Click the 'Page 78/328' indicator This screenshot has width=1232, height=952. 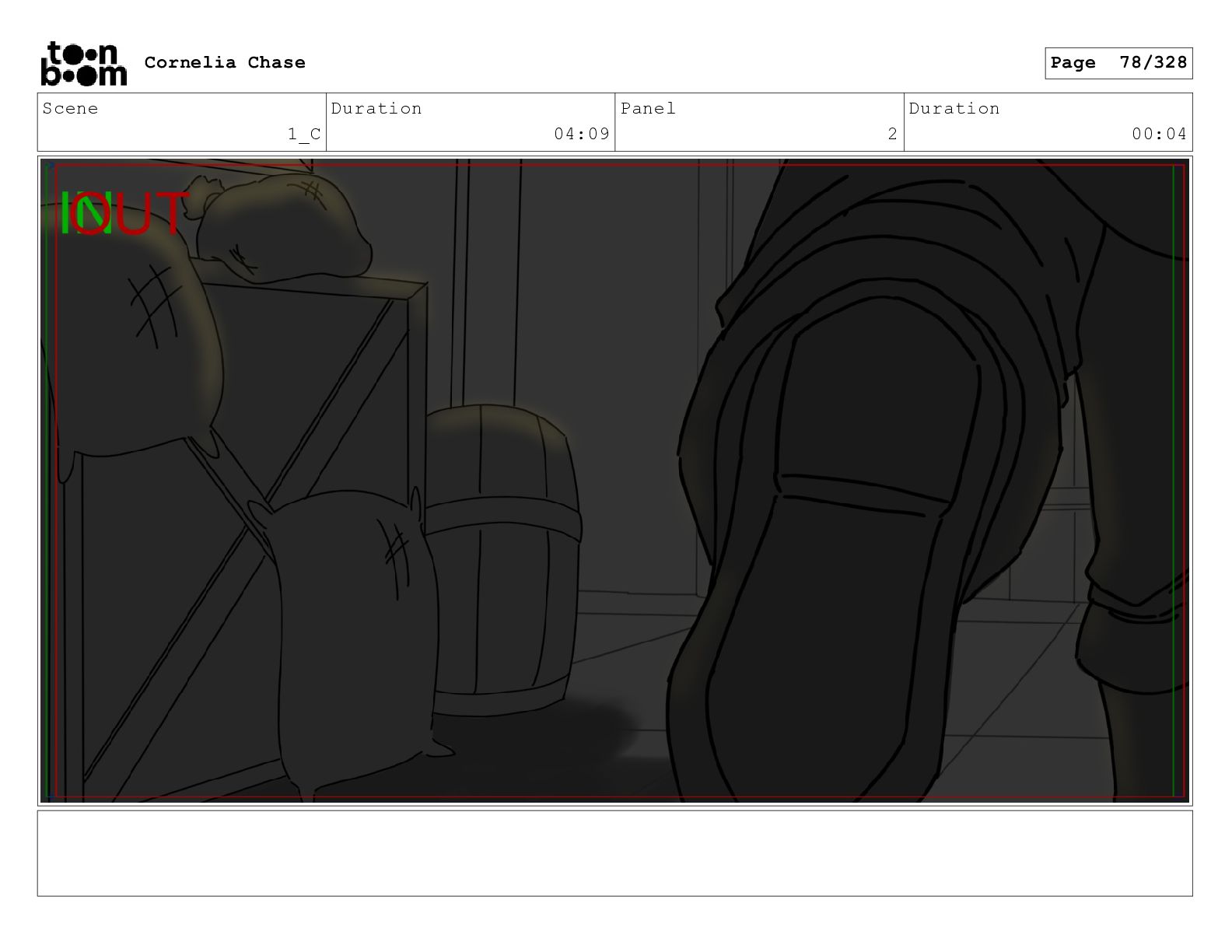[1118, 63]
